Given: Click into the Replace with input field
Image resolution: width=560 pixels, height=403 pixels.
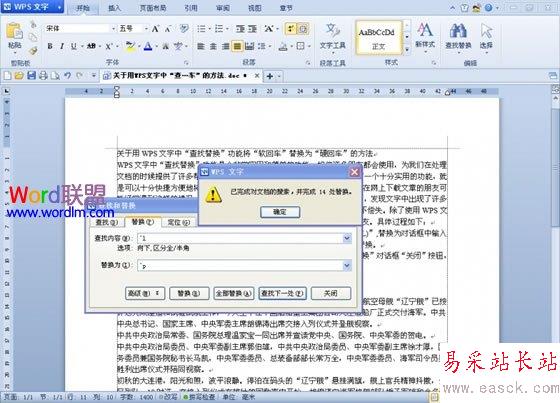Looking at the screenshot, I should pos(240,265).
